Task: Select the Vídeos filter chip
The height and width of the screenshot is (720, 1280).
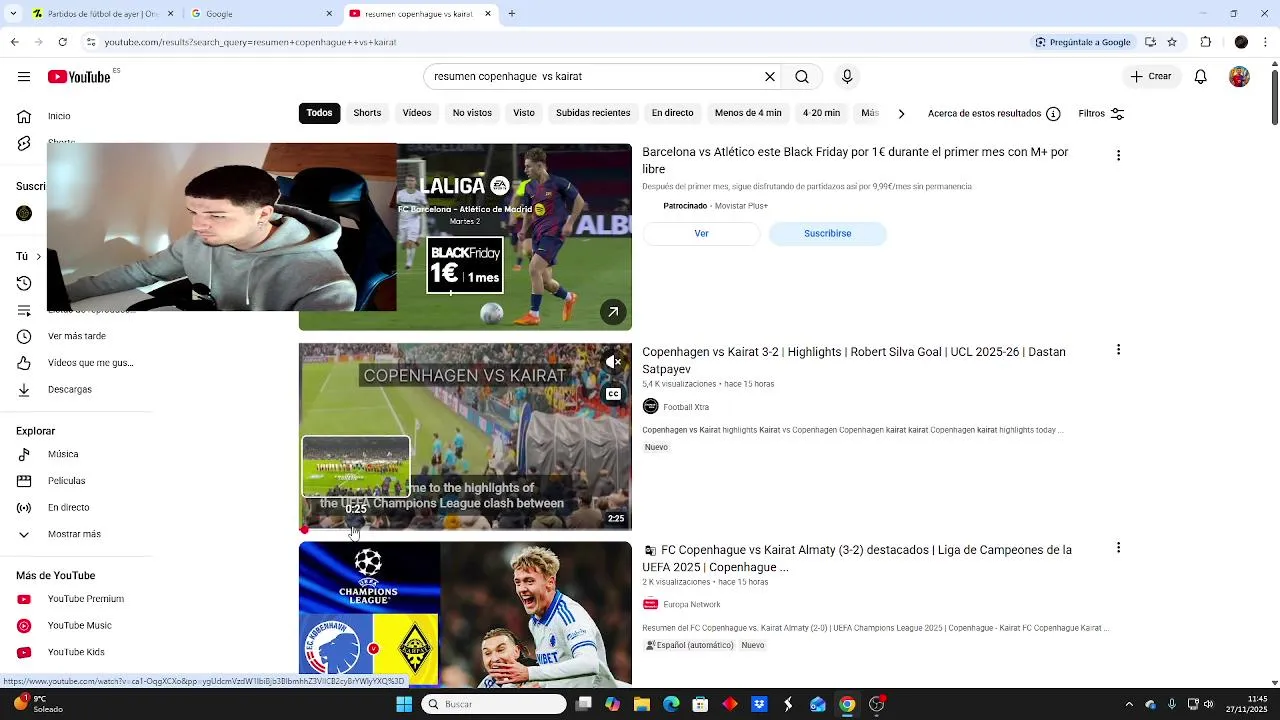Action: tap(417, 113)
